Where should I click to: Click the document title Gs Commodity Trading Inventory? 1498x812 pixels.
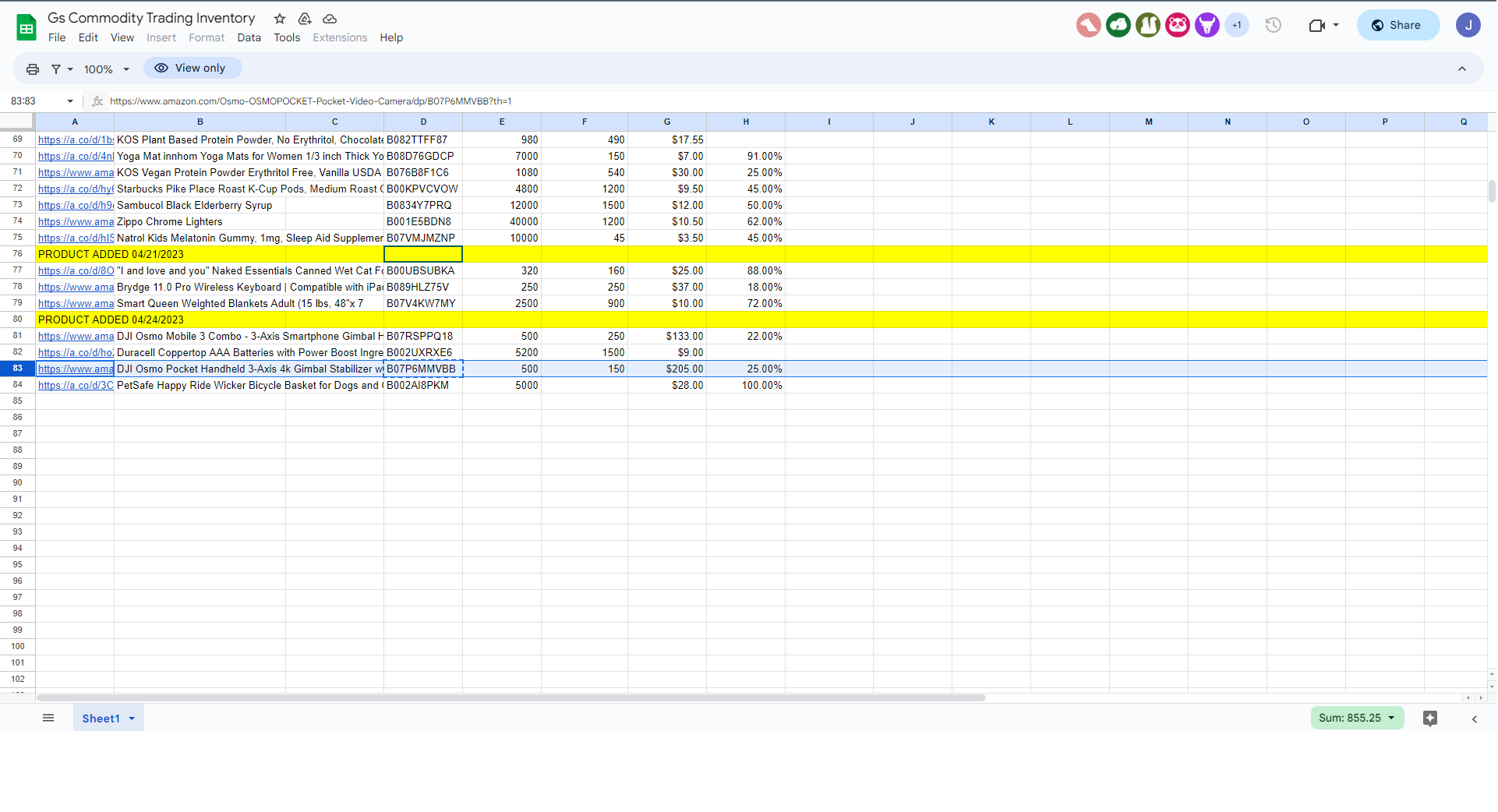151,18
